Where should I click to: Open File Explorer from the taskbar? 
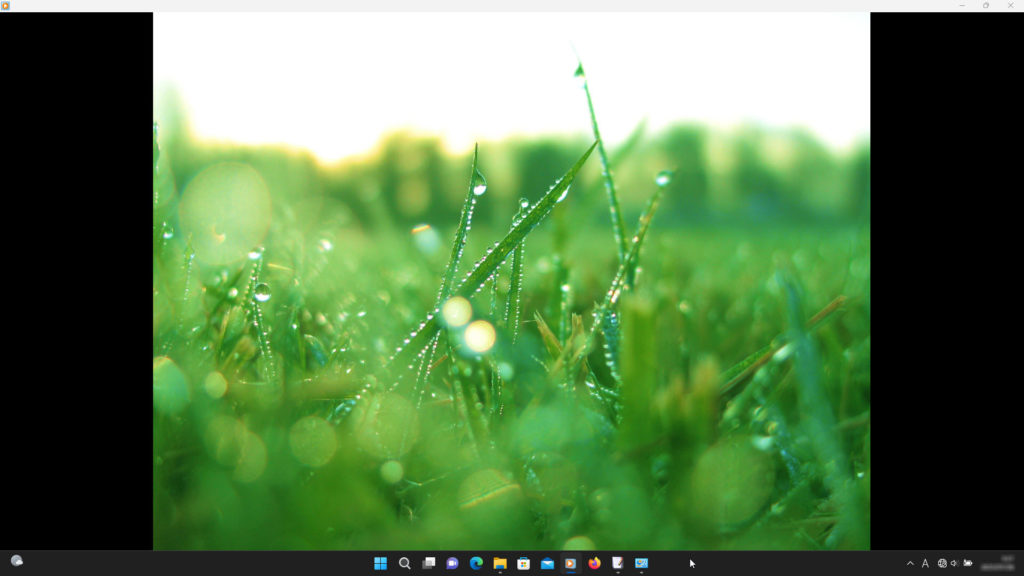[x=499, y=563]
